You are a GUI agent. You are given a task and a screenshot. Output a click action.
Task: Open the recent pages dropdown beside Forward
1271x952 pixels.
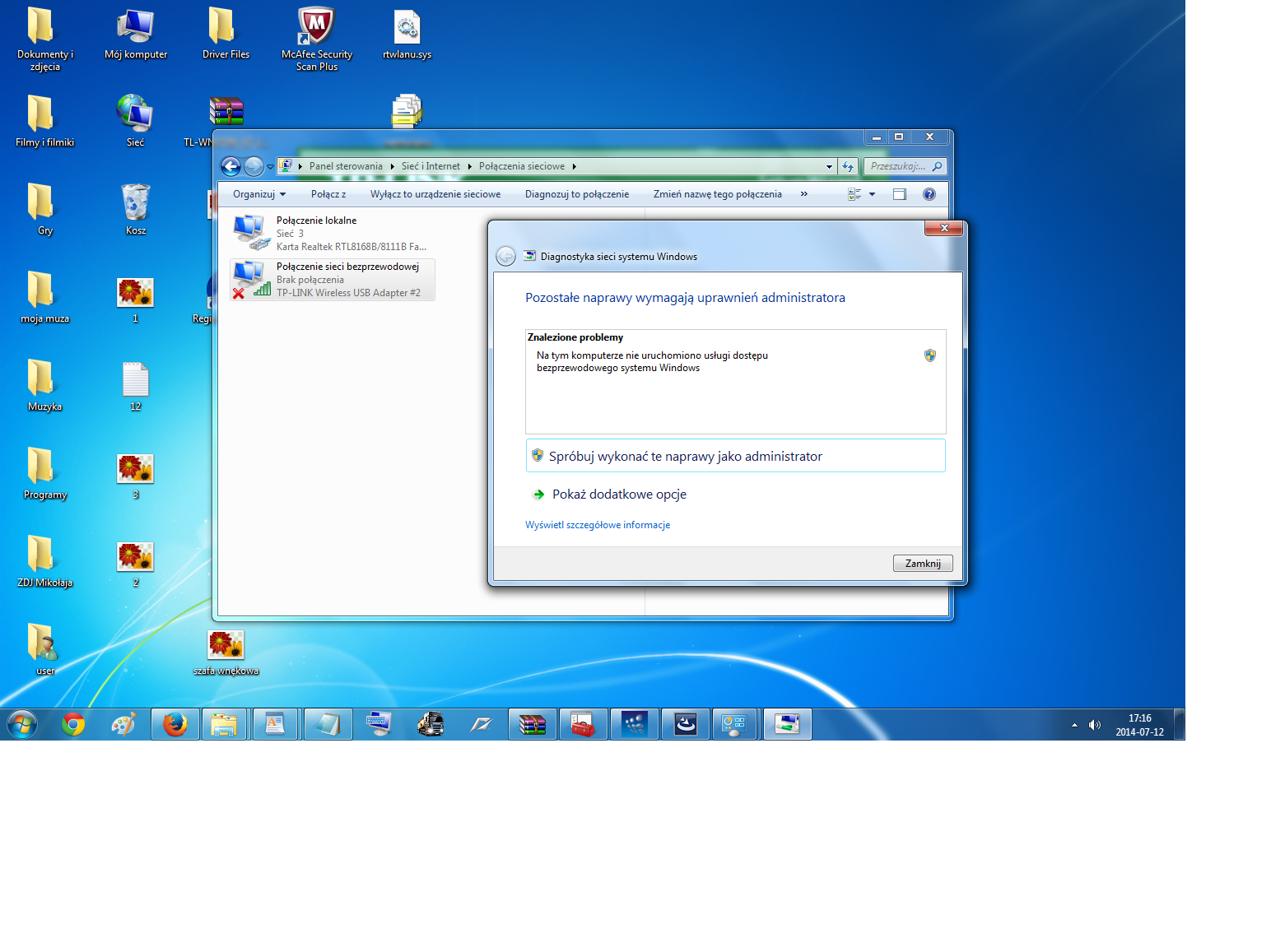coord(270,167)
